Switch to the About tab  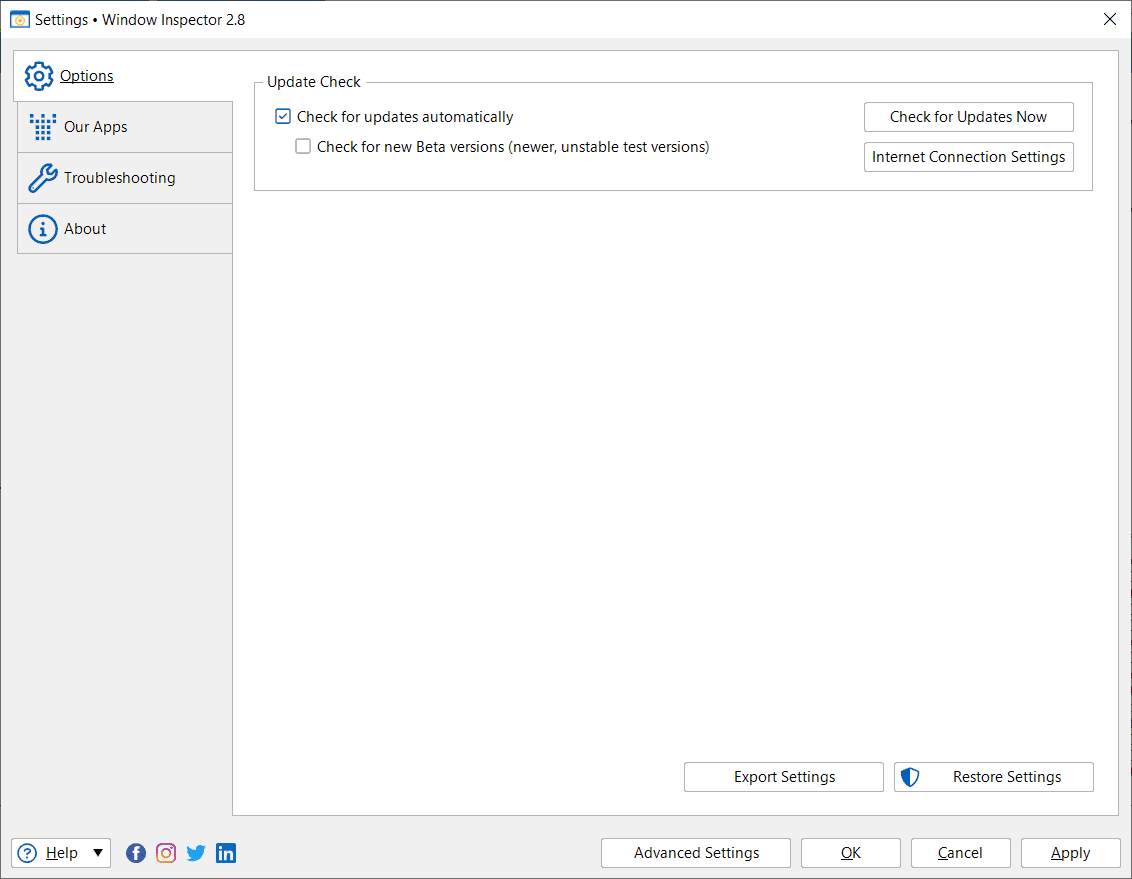pyautogui.click(x=125, y=229)
